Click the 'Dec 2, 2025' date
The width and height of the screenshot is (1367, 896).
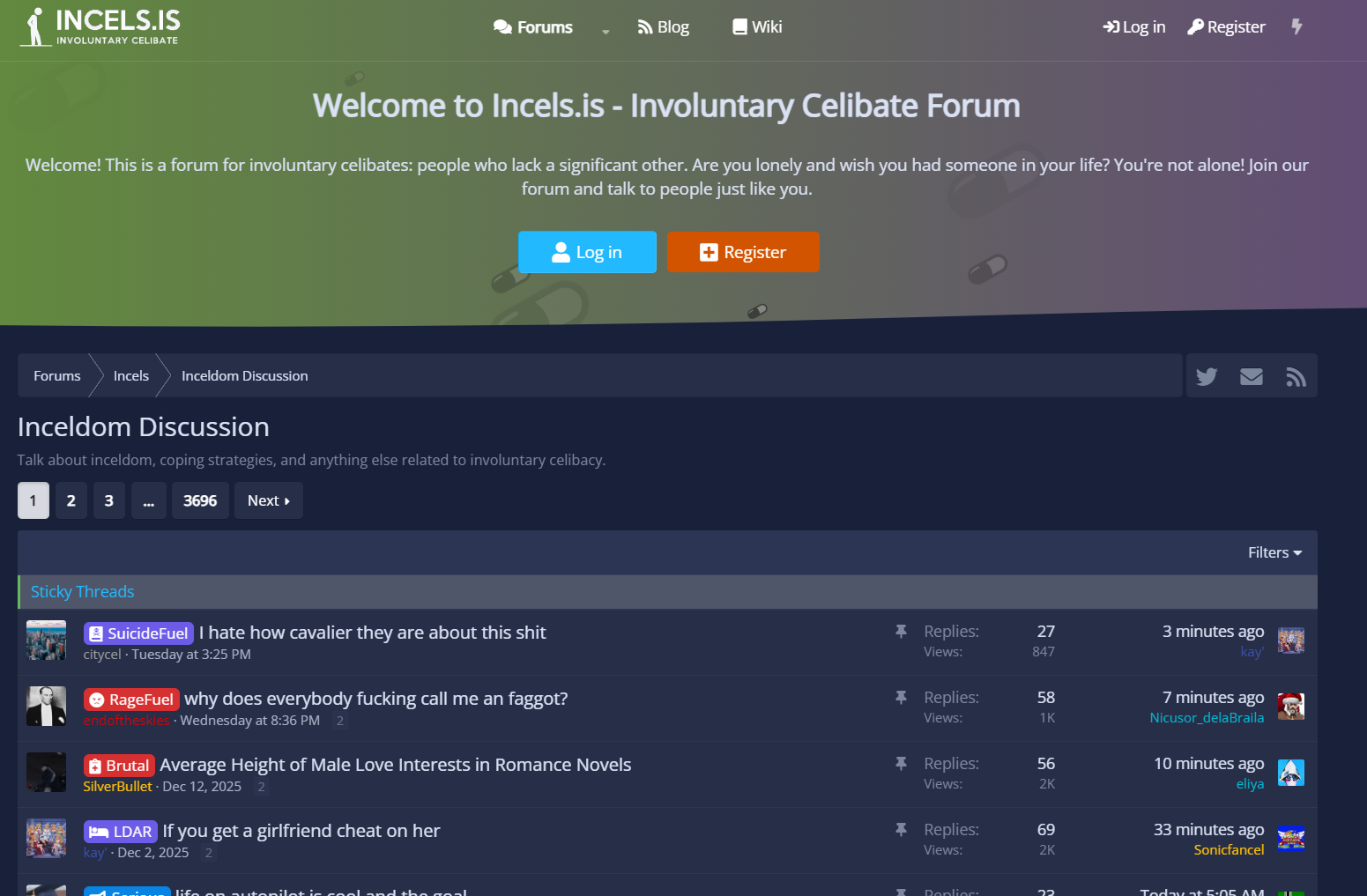[x=153, y=853]
